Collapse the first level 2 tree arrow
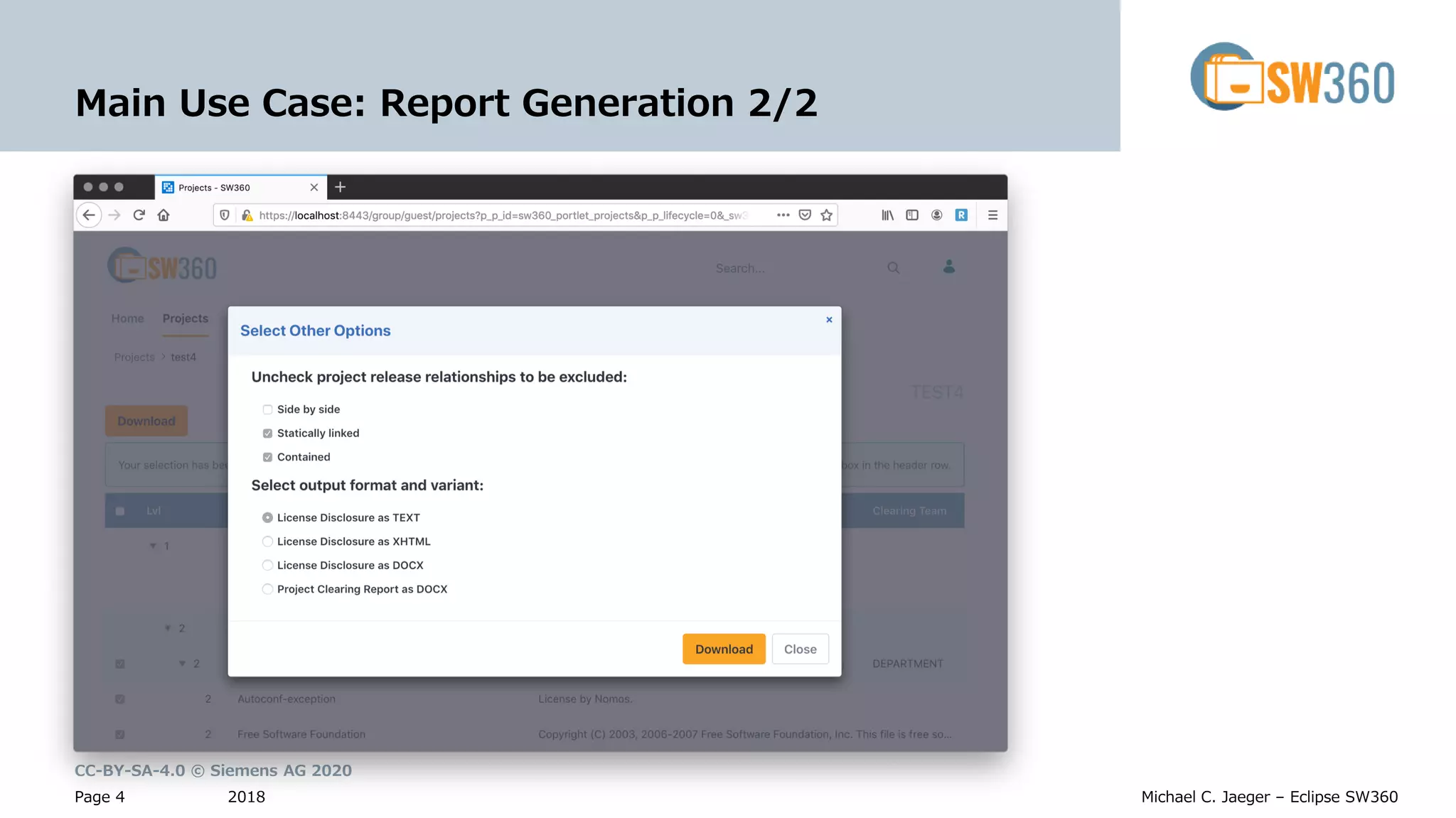The image size is (1456, 818). pyautogui.click(x=168, y=628)
